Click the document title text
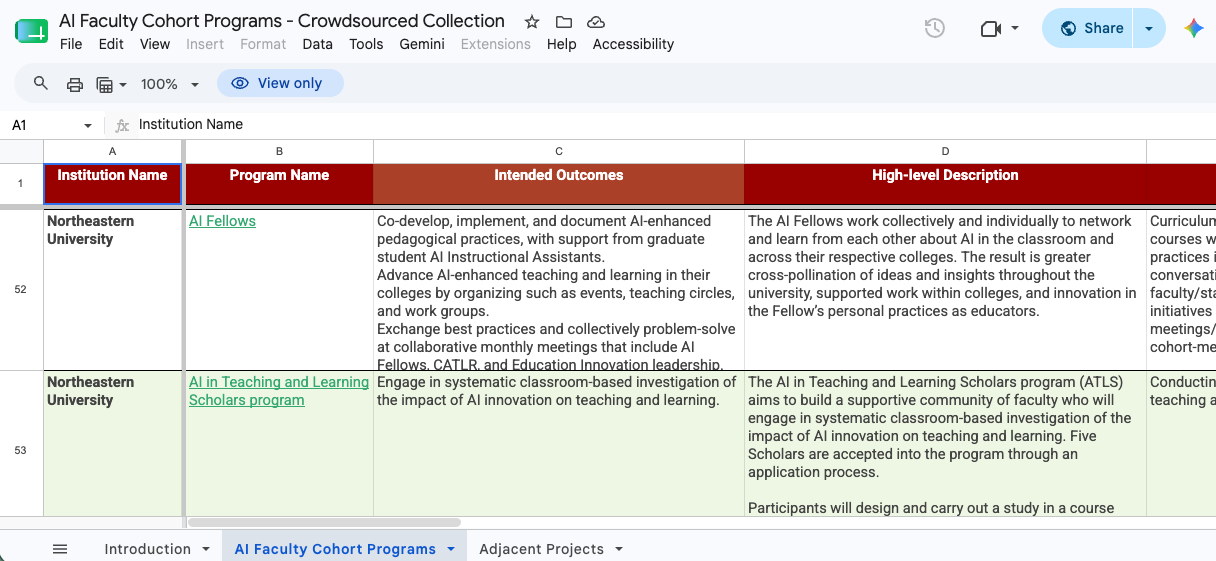This screenshot has width=1216, height=561. point(282,21)
